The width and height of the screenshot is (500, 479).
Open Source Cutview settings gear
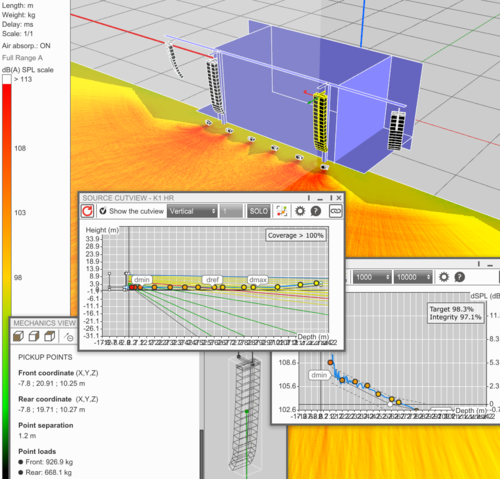click(300, 211)
